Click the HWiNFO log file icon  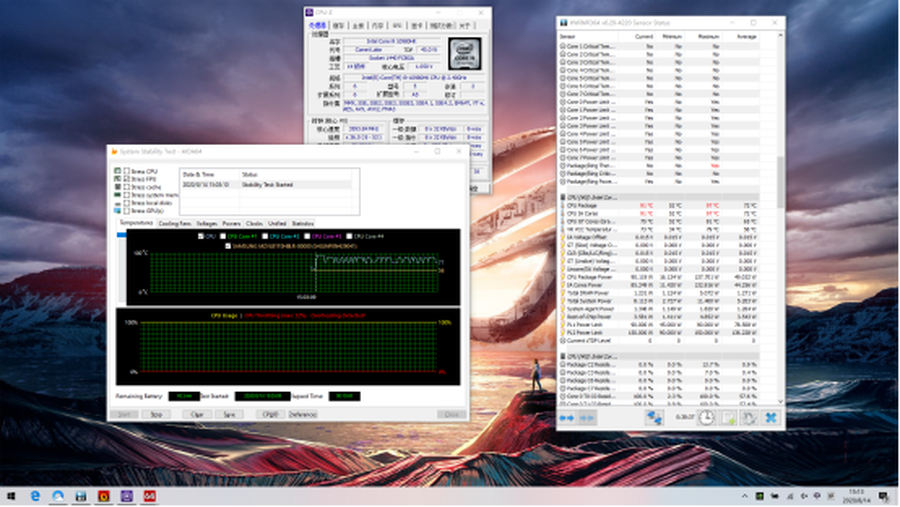pyautogui.click(x=727, y=417)
